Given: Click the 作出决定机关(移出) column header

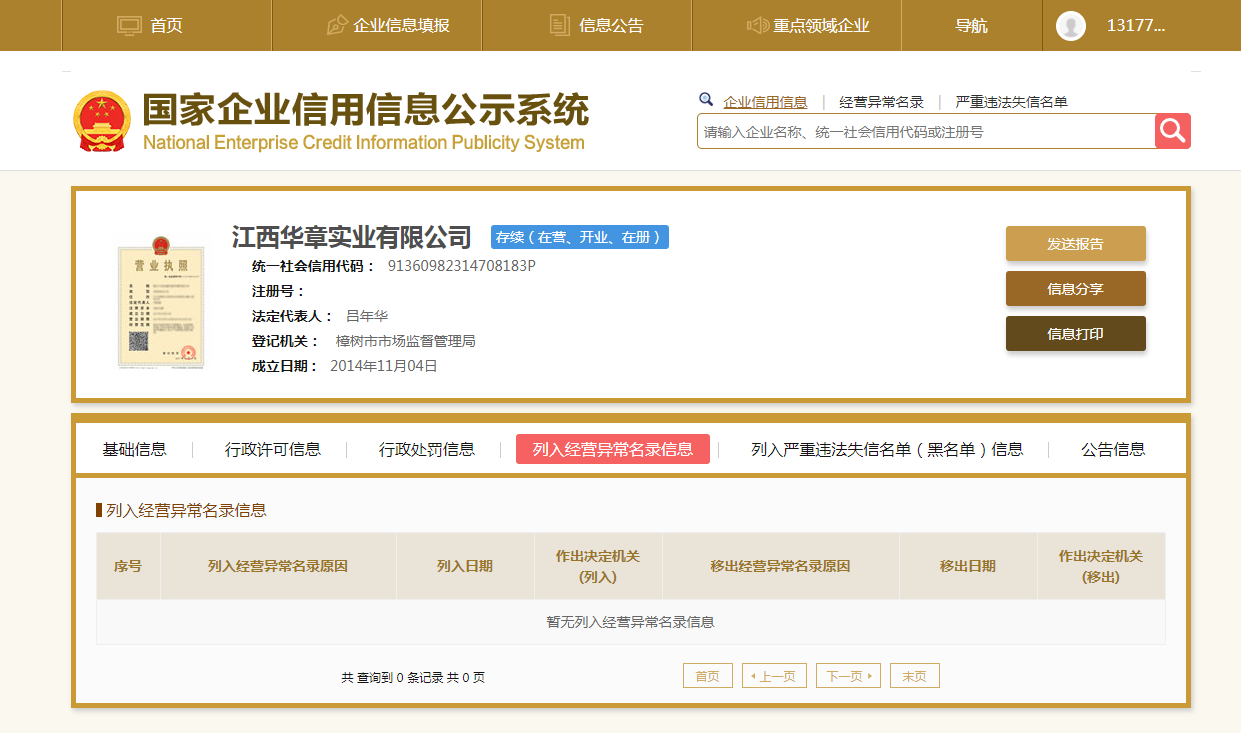Looking at the screenshot, I should pyautogui.click(x=1101, y=566).
